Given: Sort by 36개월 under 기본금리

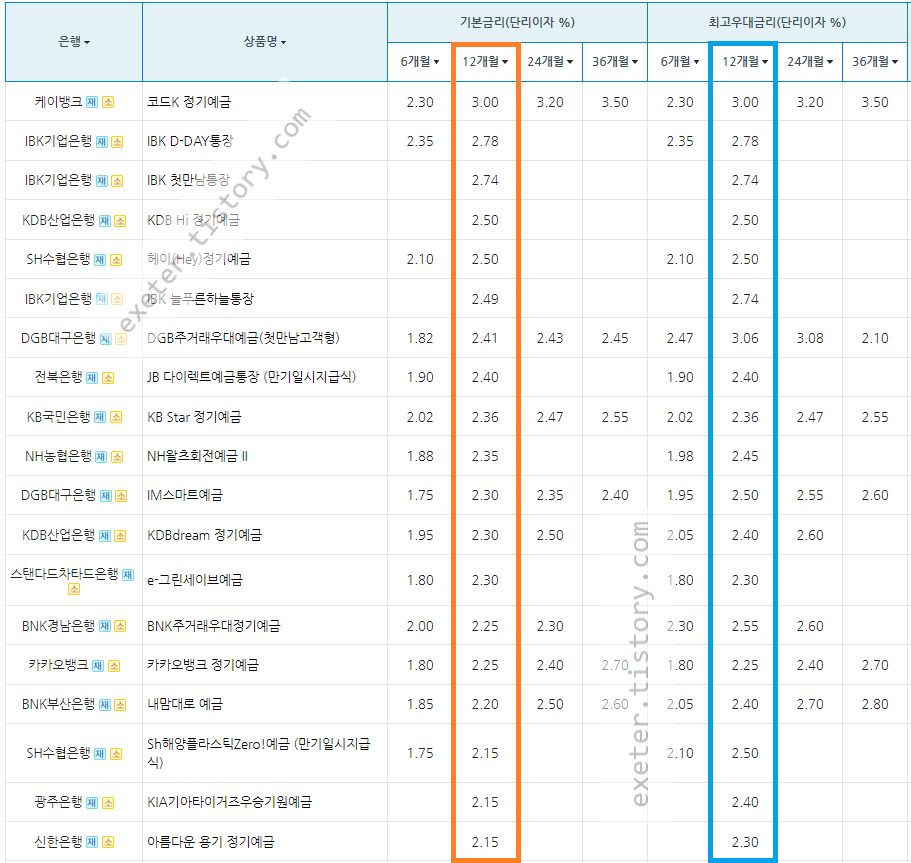Looking at the screenshot, I should 615,62.
